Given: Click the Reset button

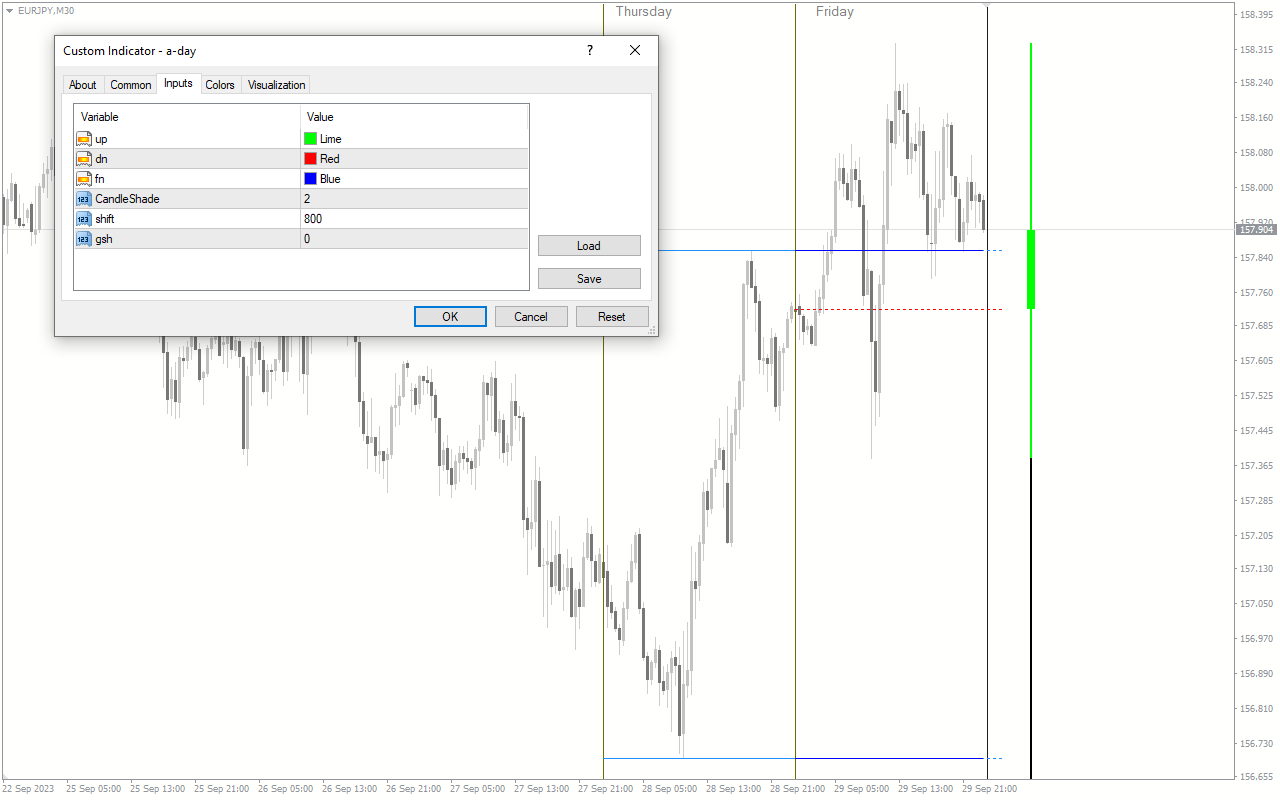Looking at the screenshot, I should (x=612, y=316).
